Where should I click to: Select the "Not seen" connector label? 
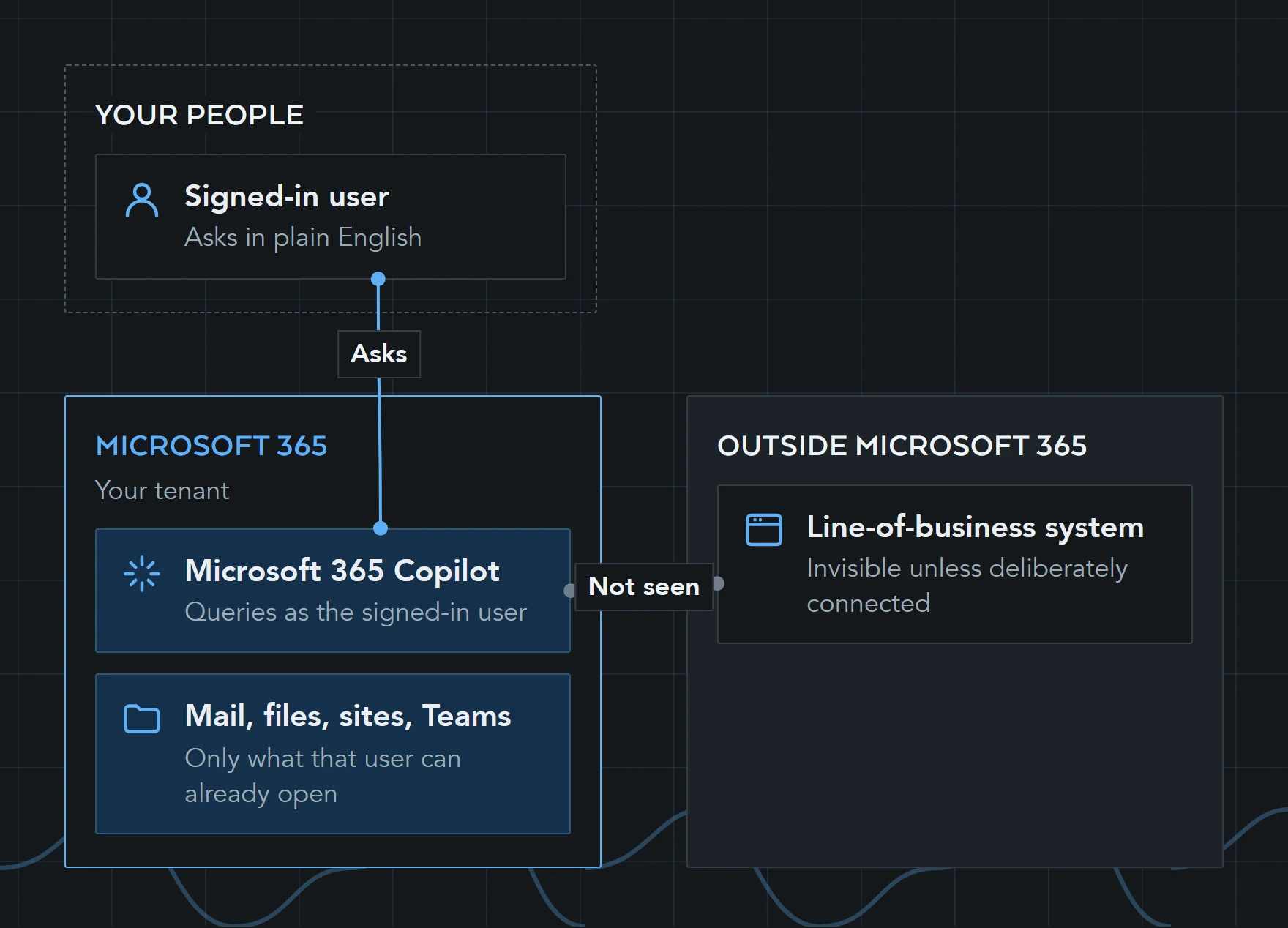pyautogui.click(x=644, y=587)
